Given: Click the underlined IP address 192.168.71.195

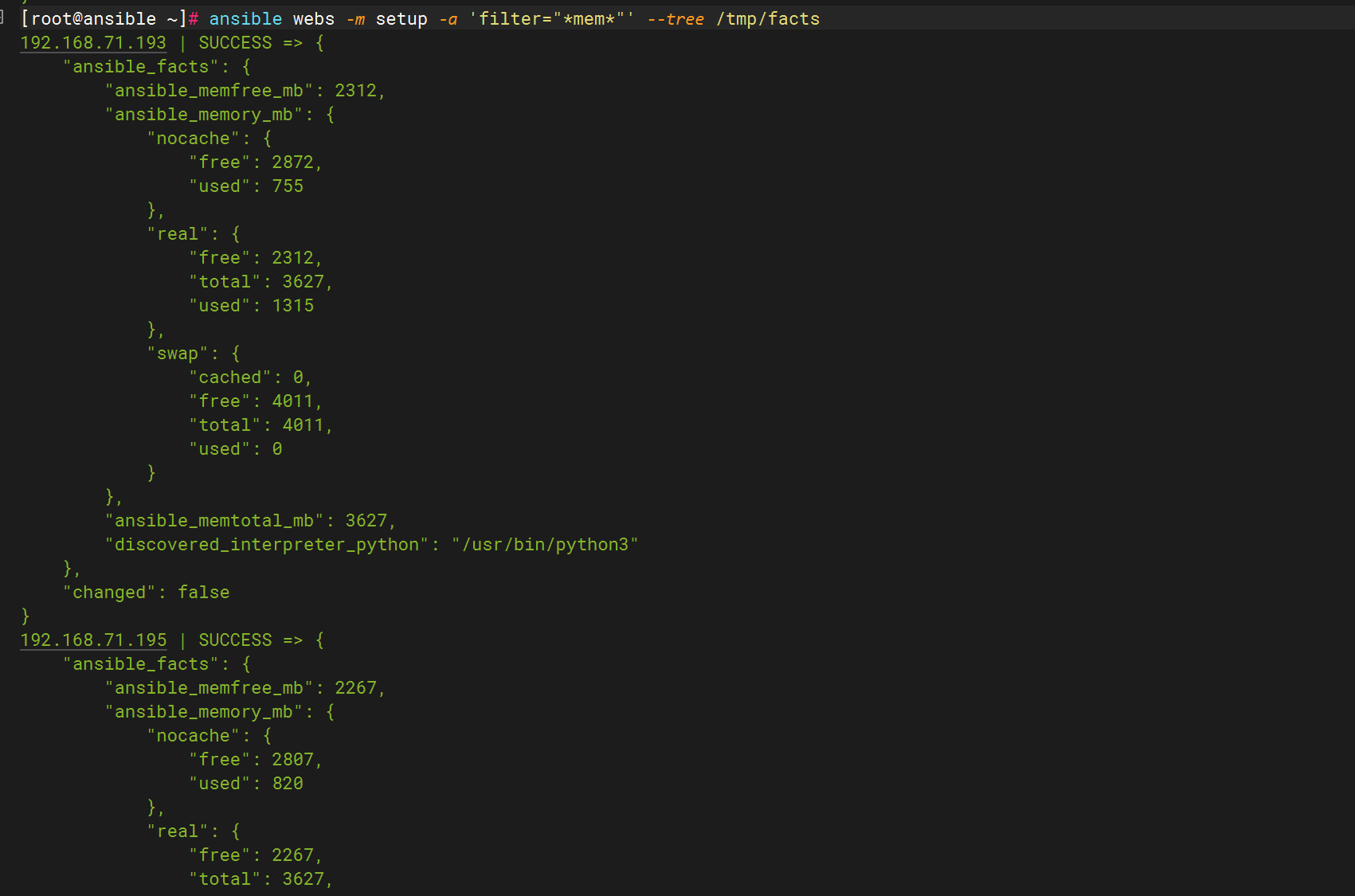Looking at the screenshot, I should point(93,640).
